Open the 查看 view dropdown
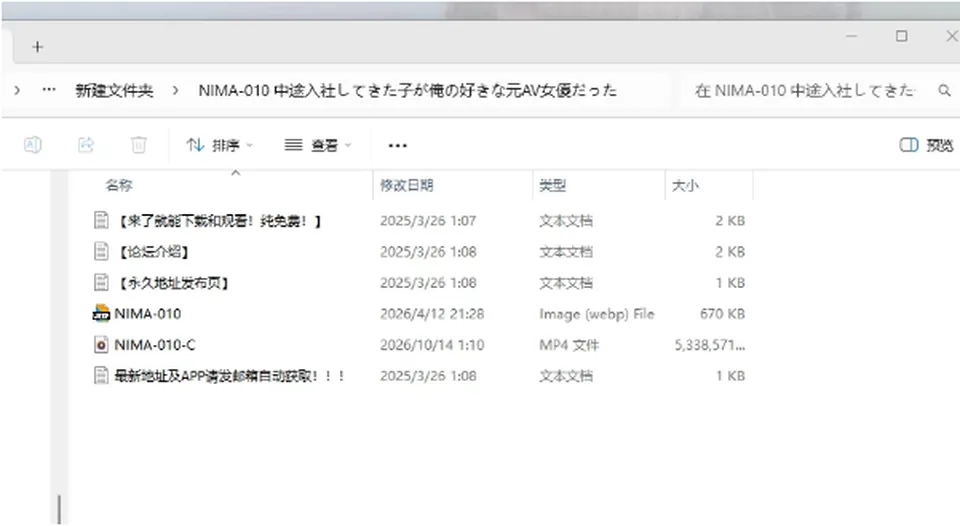 click(317, 145)
